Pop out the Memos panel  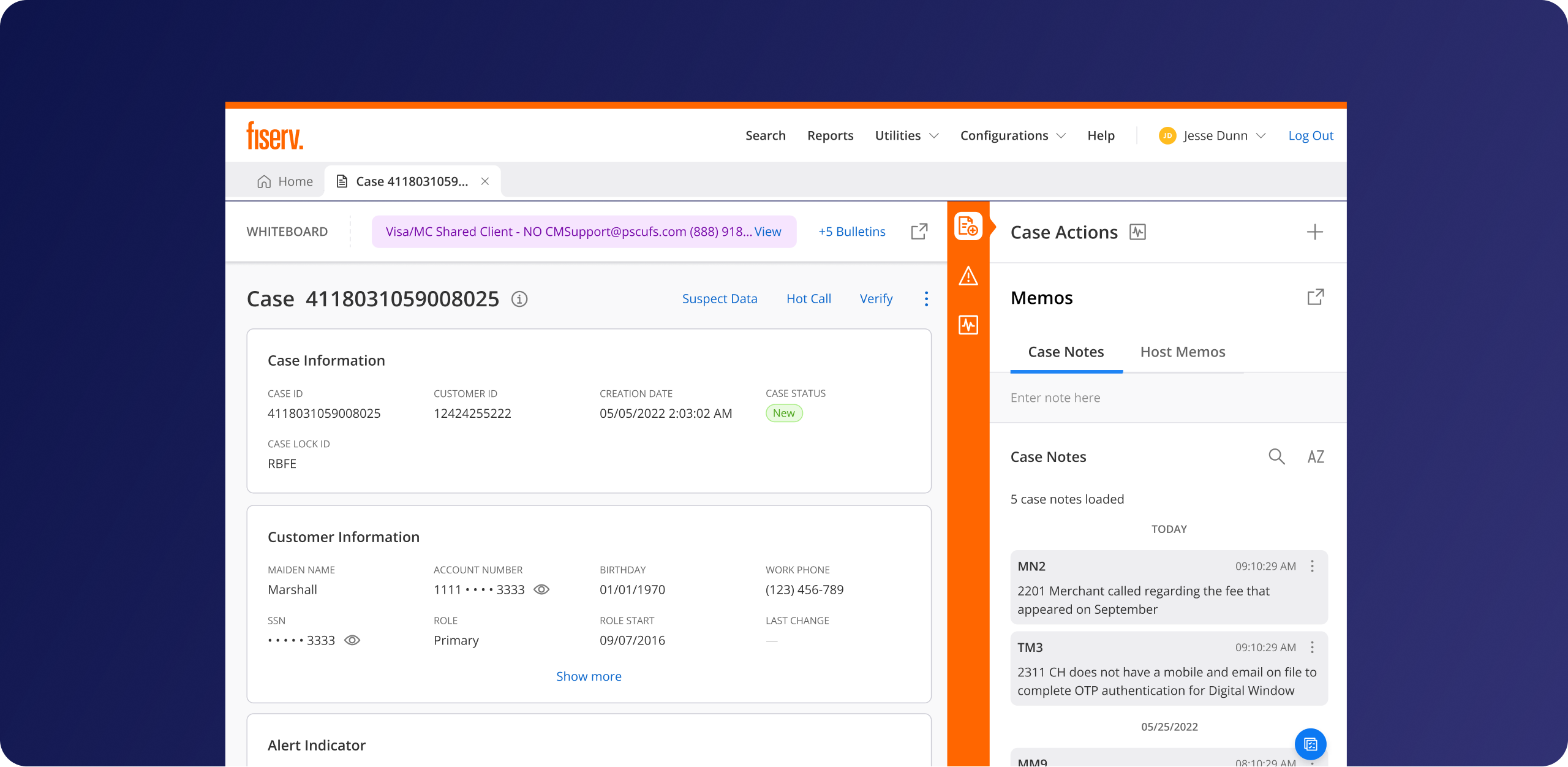(x=1315, y=298)
